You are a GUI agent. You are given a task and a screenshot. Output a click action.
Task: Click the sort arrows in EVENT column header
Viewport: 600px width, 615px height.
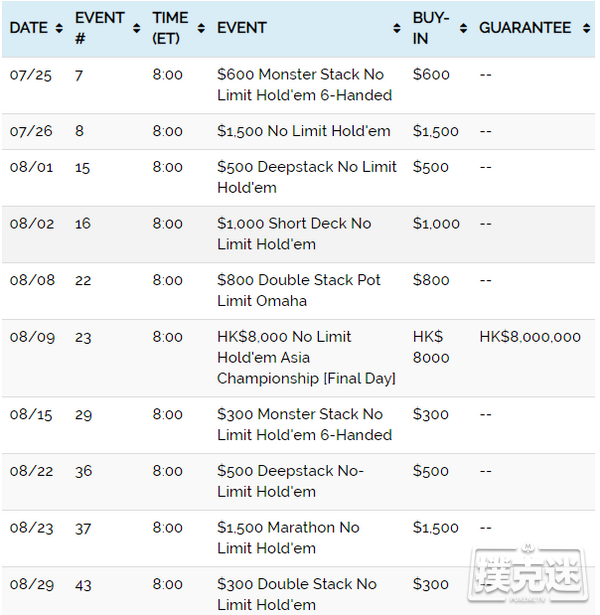tap(396, 28)
